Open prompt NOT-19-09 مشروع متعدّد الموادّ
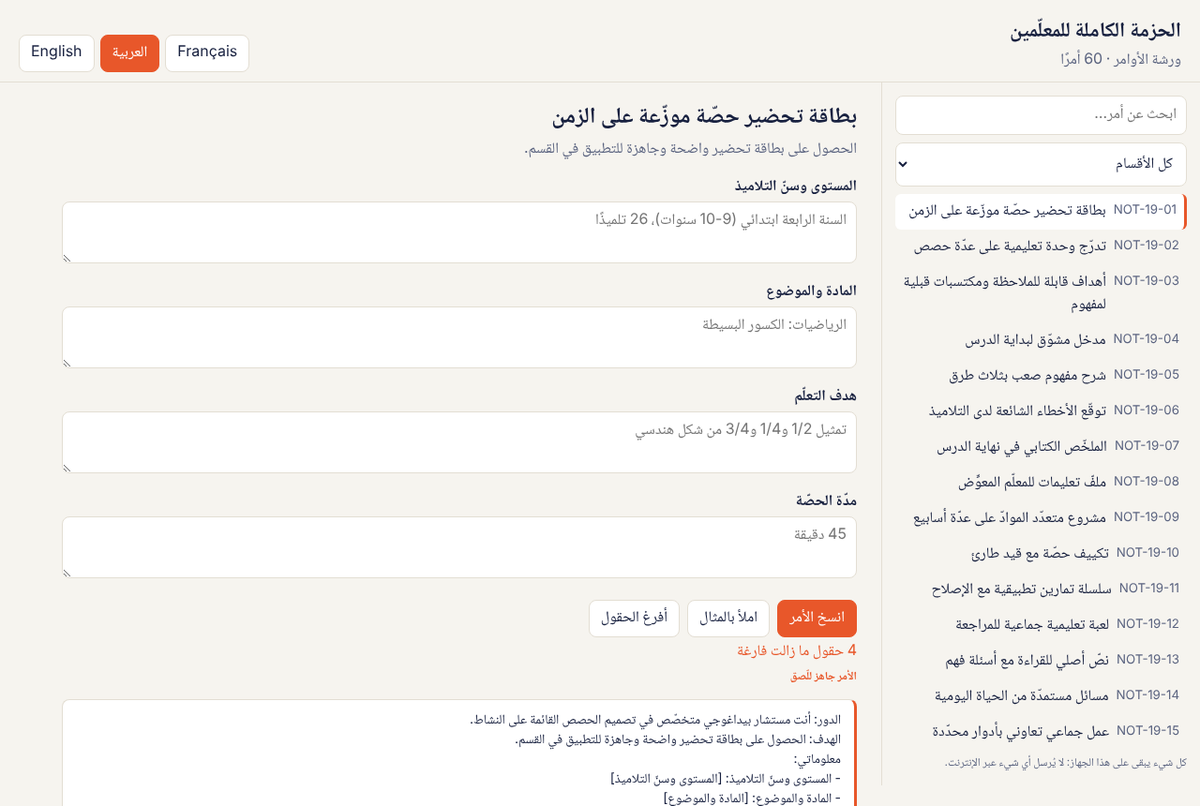Image resolution: width=1200 pixels, height=806 pixels. pos(1040,517)
